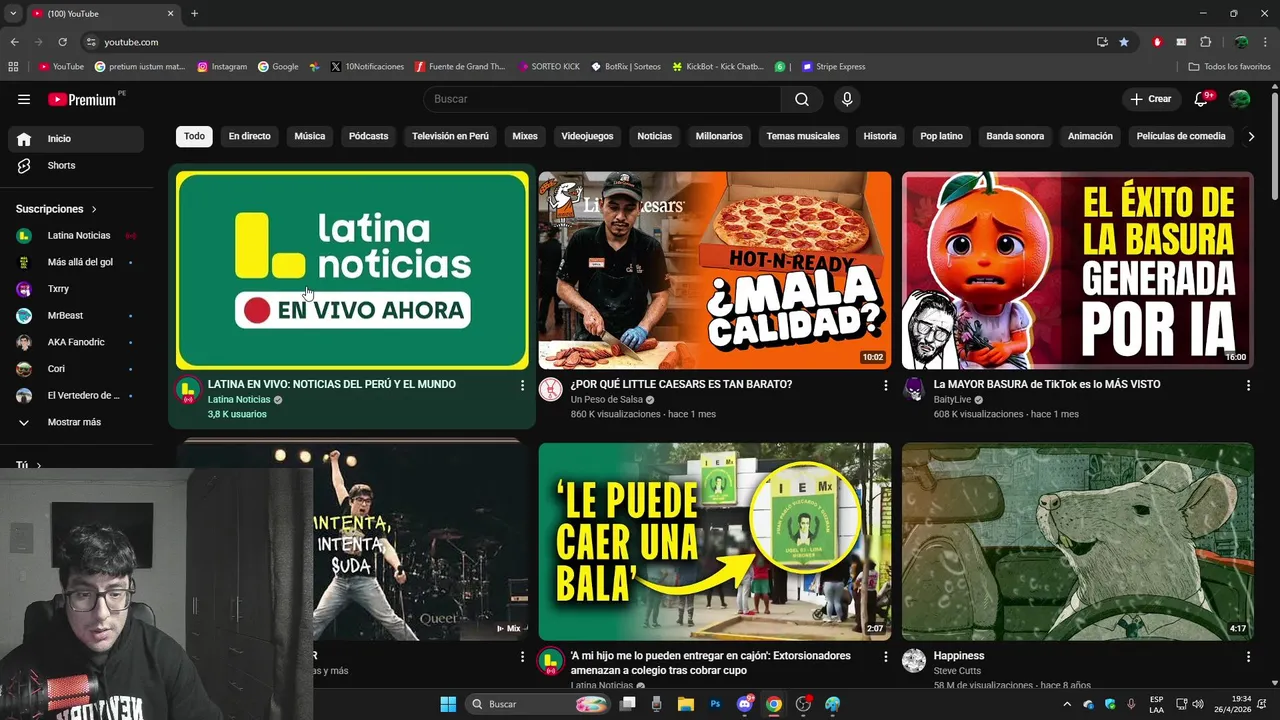Open the Stripe Express bookmark
1280x720 pixels.
833,67
